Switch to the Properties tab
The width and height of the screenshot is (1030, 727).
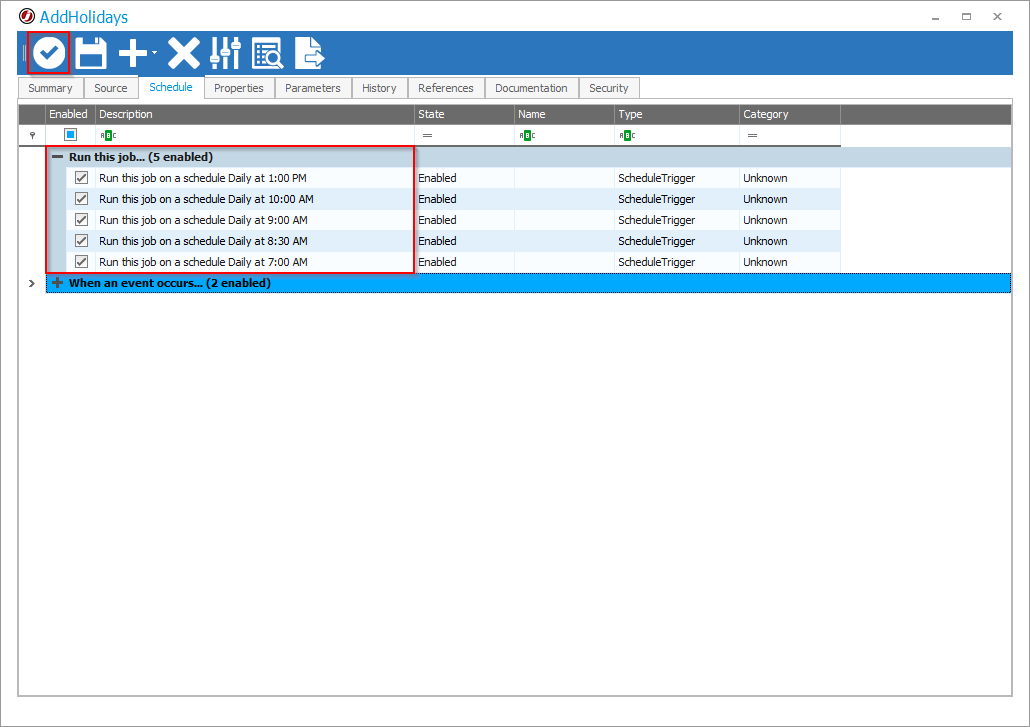tap(239, 88)
